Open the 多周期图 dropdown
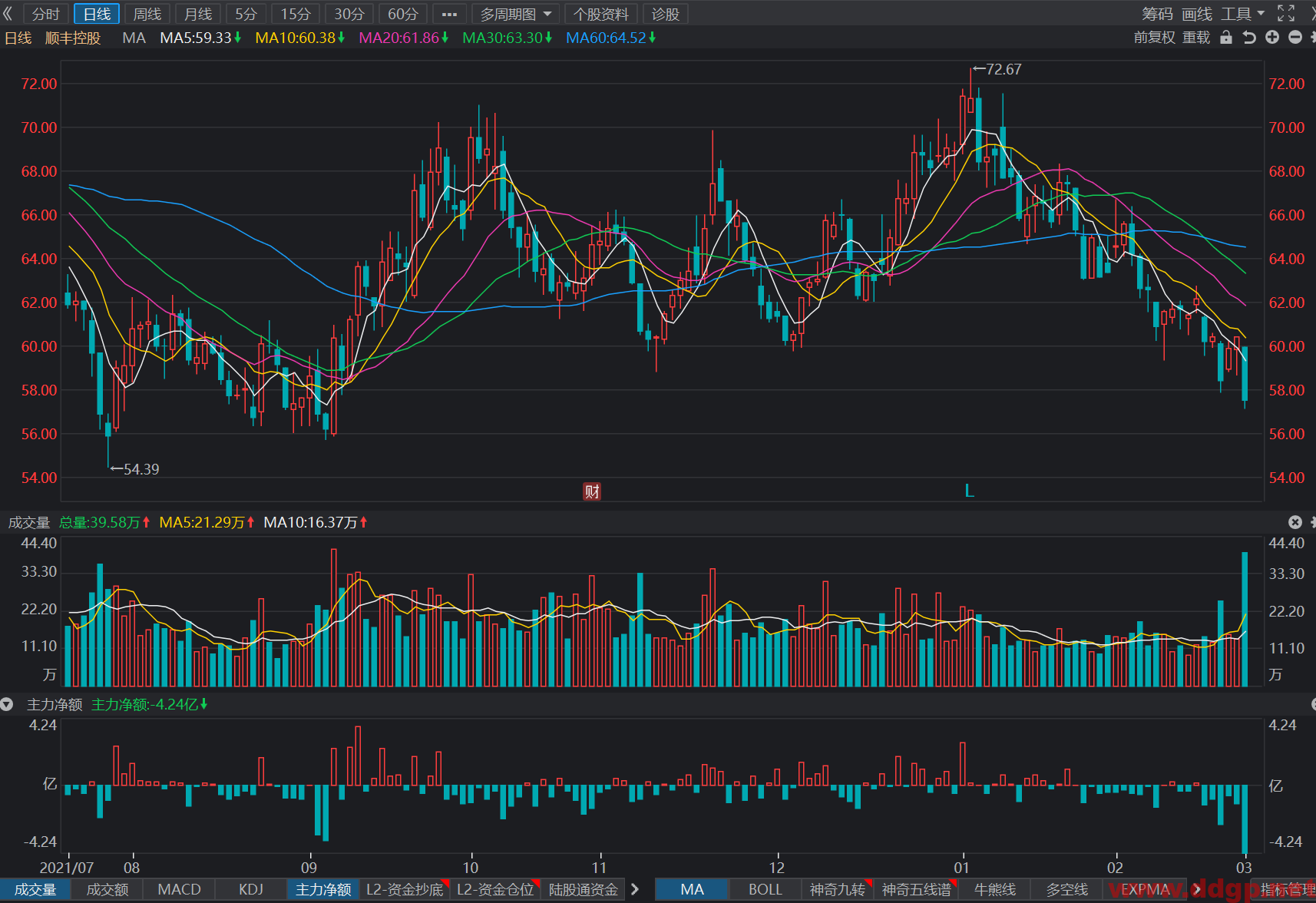The height and width of the screenshot is (903, 1316). [x=516, y=14]
